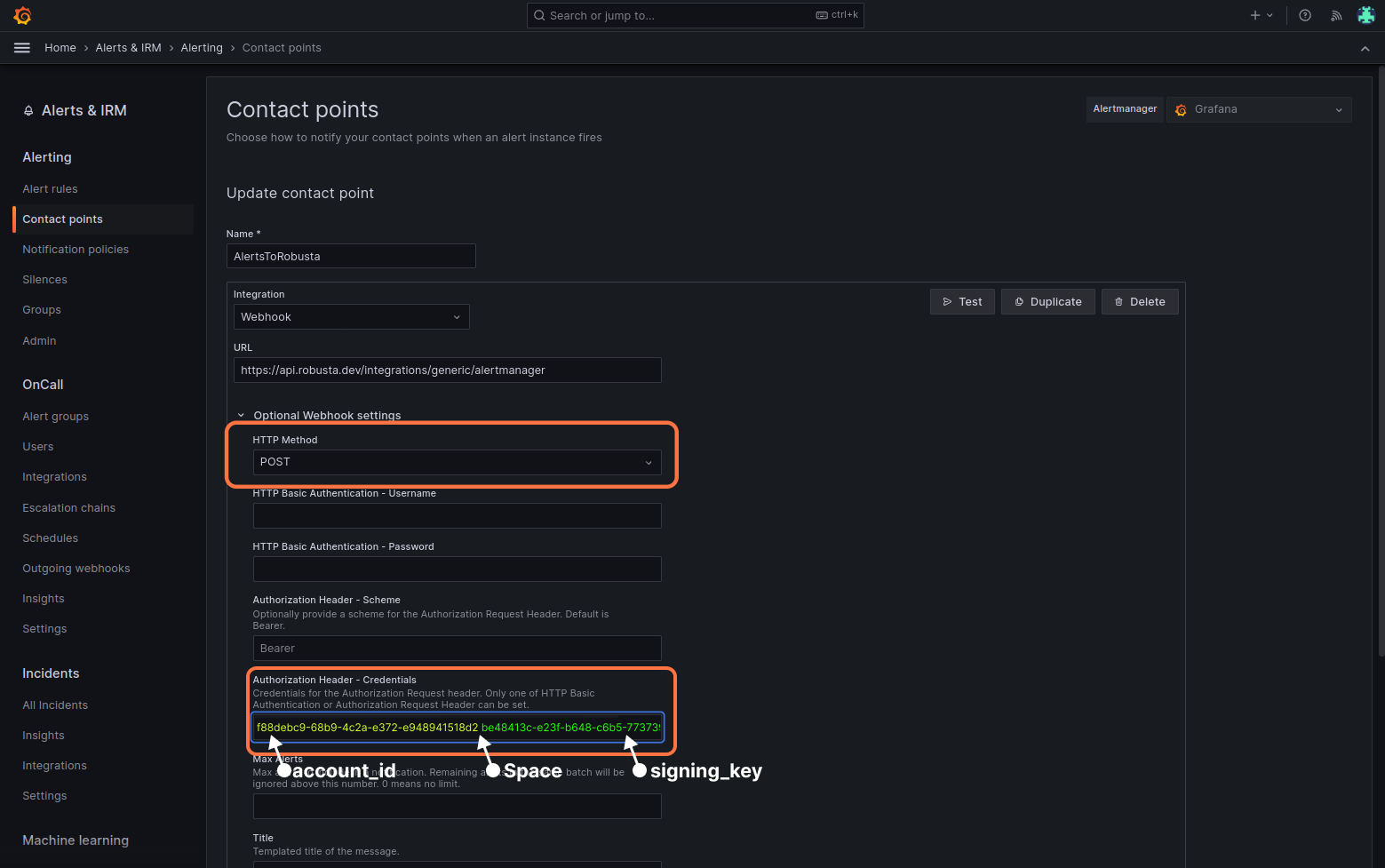Open the help question mark icon
The width and height of the screenshot is (1385, 868).
coord(1304,15)
